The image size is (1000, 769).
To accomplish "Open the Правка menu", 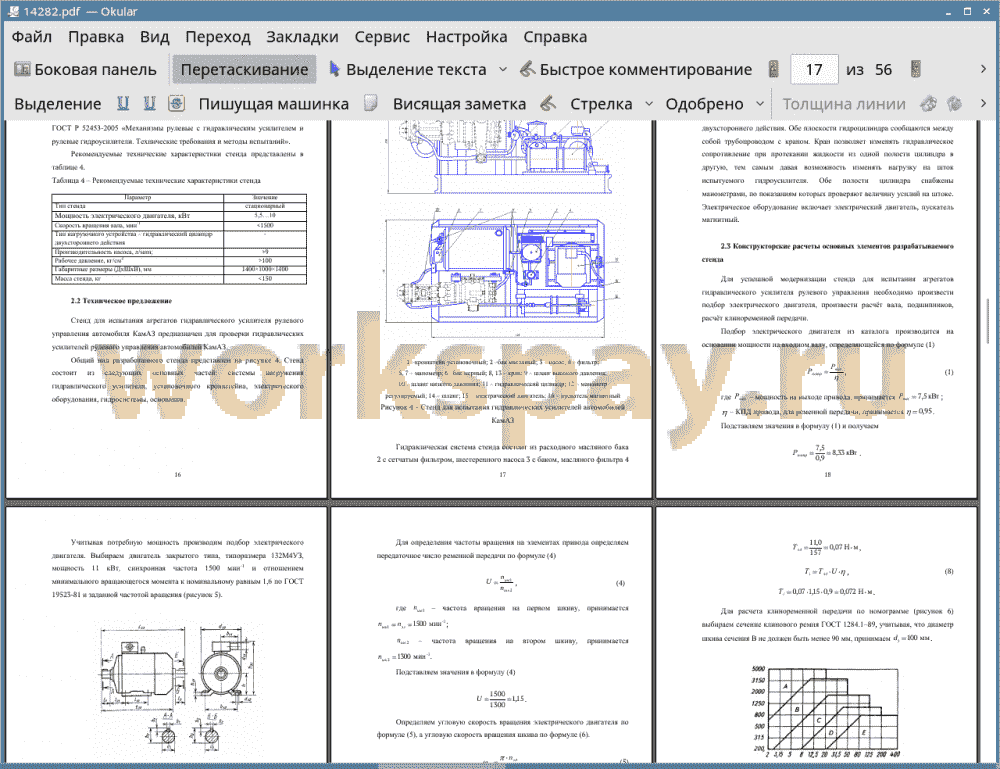I will click(x=96, y=37).
